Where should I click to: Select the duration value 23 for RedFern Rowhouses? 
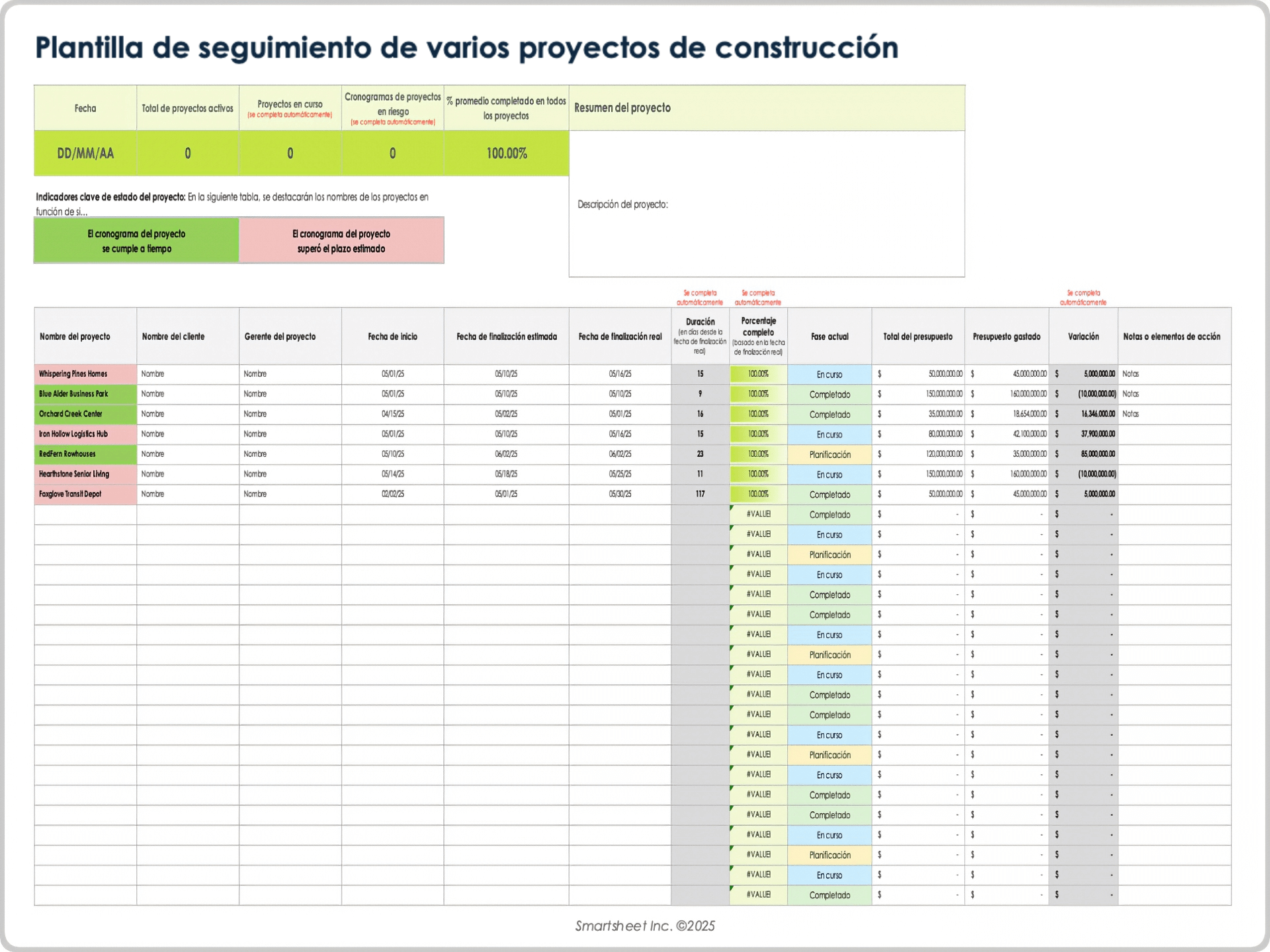pos(700,454)
